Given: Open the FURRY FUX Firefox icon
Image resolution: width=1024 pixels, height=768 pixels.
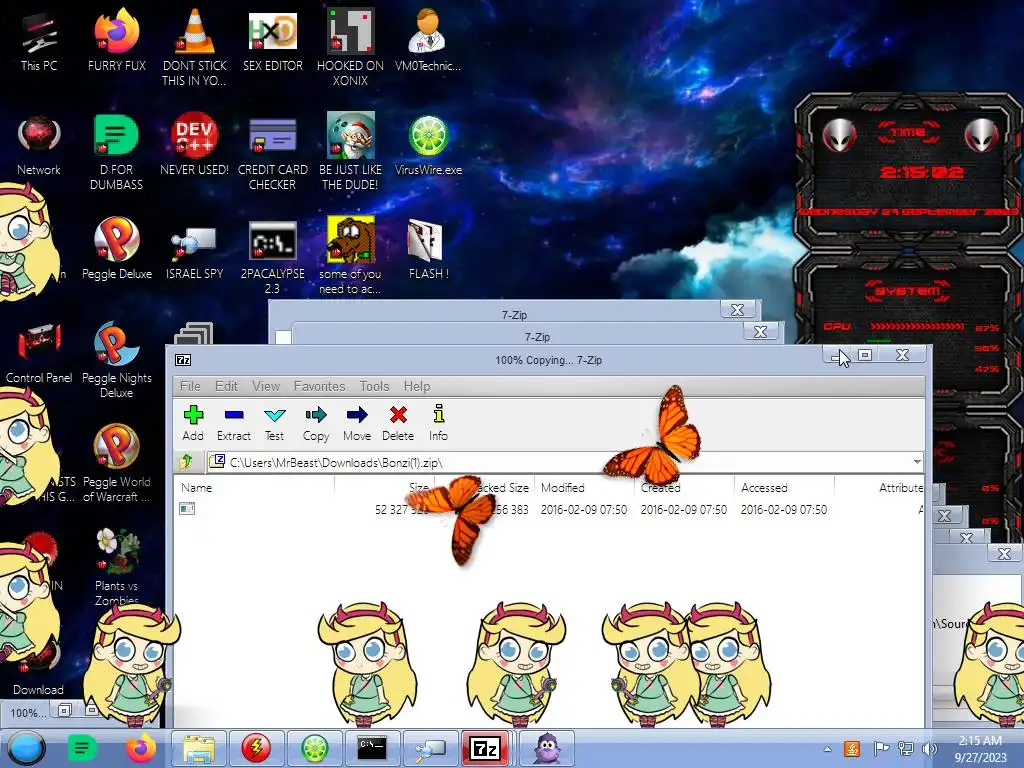Looking at the screenshot, I should coord(117,42).
